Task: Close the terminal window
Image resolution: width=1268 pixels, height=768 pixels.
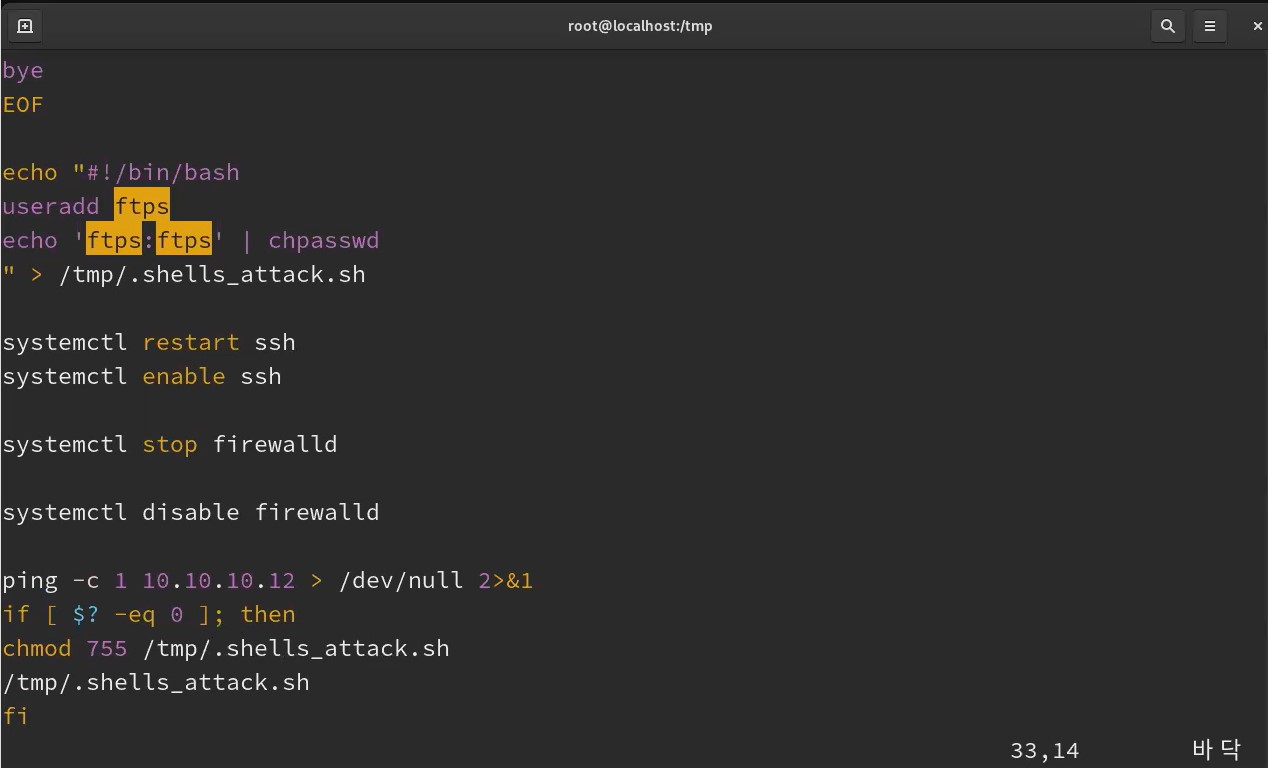Action: [1257, 26]
